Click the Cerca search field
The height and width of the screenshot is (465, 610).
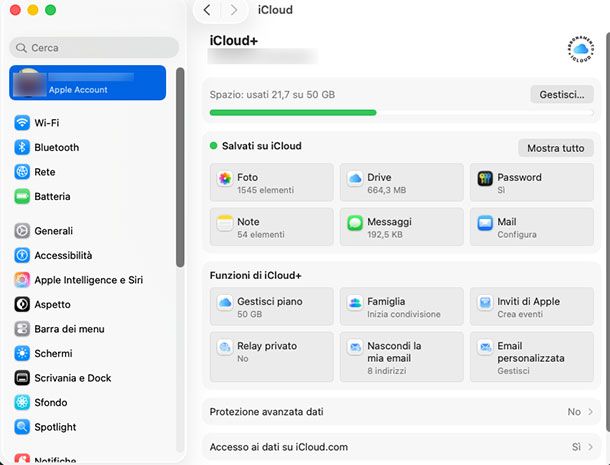click(94, 48)
